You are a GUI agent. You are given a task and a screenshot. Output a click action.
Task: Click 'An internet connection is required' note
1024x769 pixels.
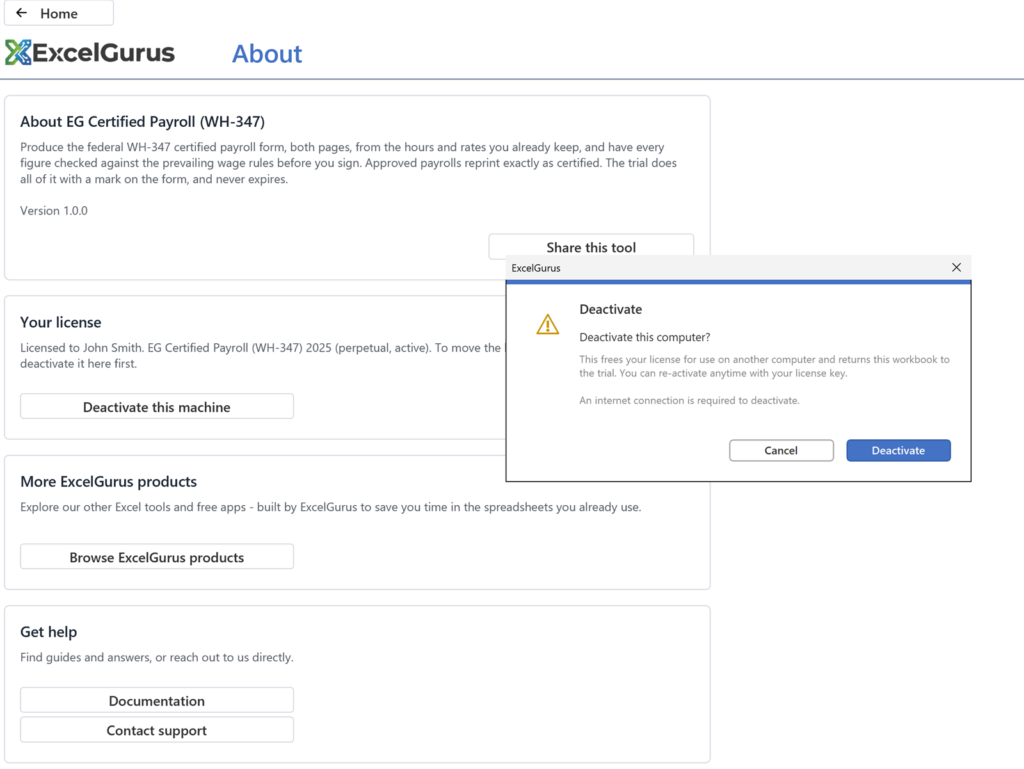[x=689, y=400]
